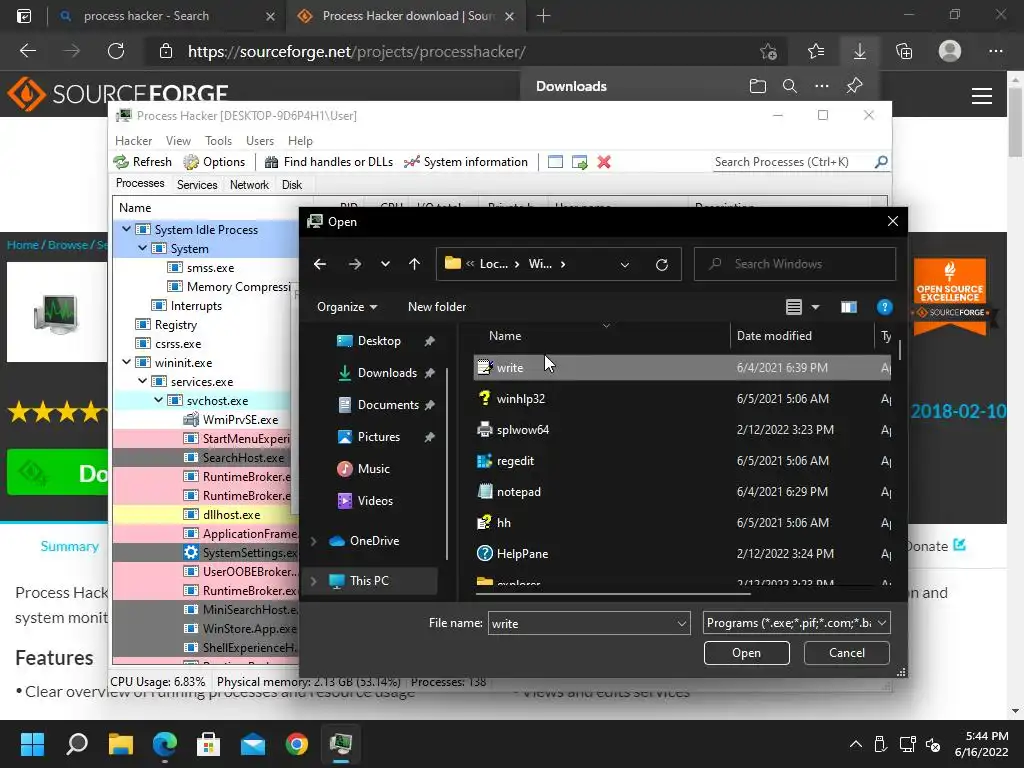This screenshot has width=1024, height=768.
Task: Open the Users menu
Action: click(260, 141)
